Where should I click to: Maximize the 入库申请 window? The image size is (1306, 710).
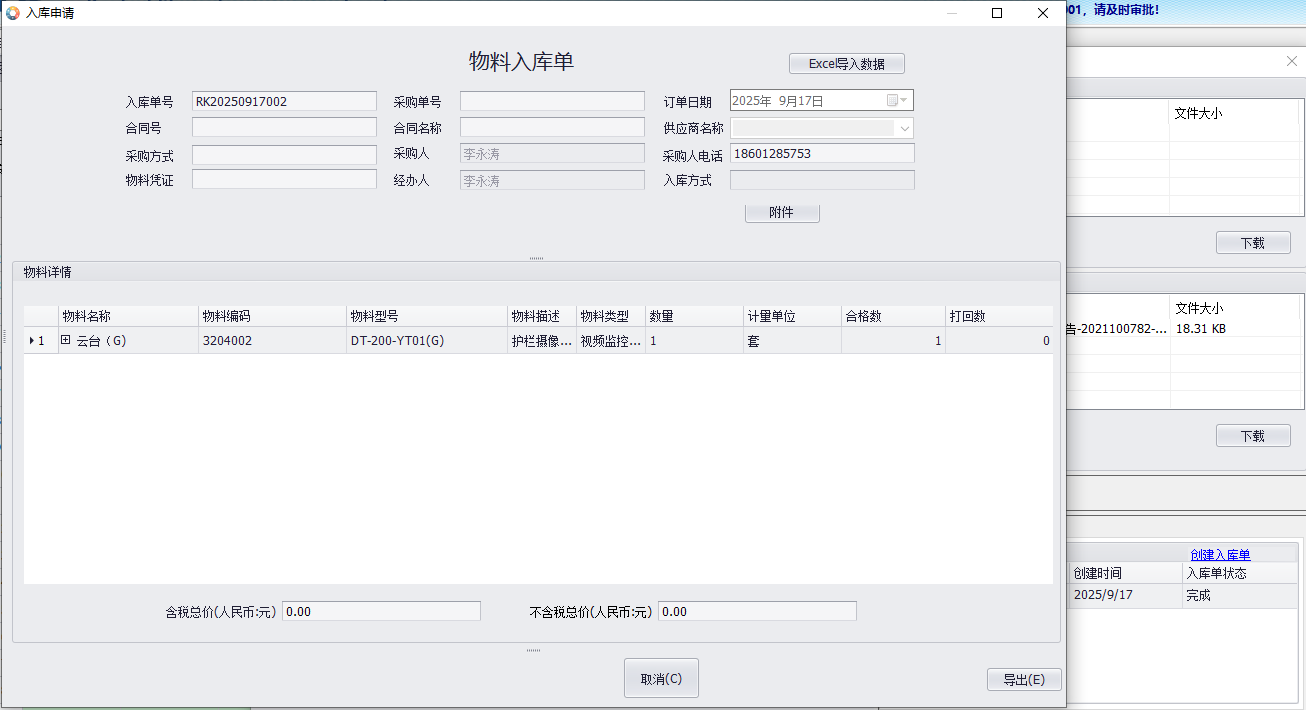point(996,13)
